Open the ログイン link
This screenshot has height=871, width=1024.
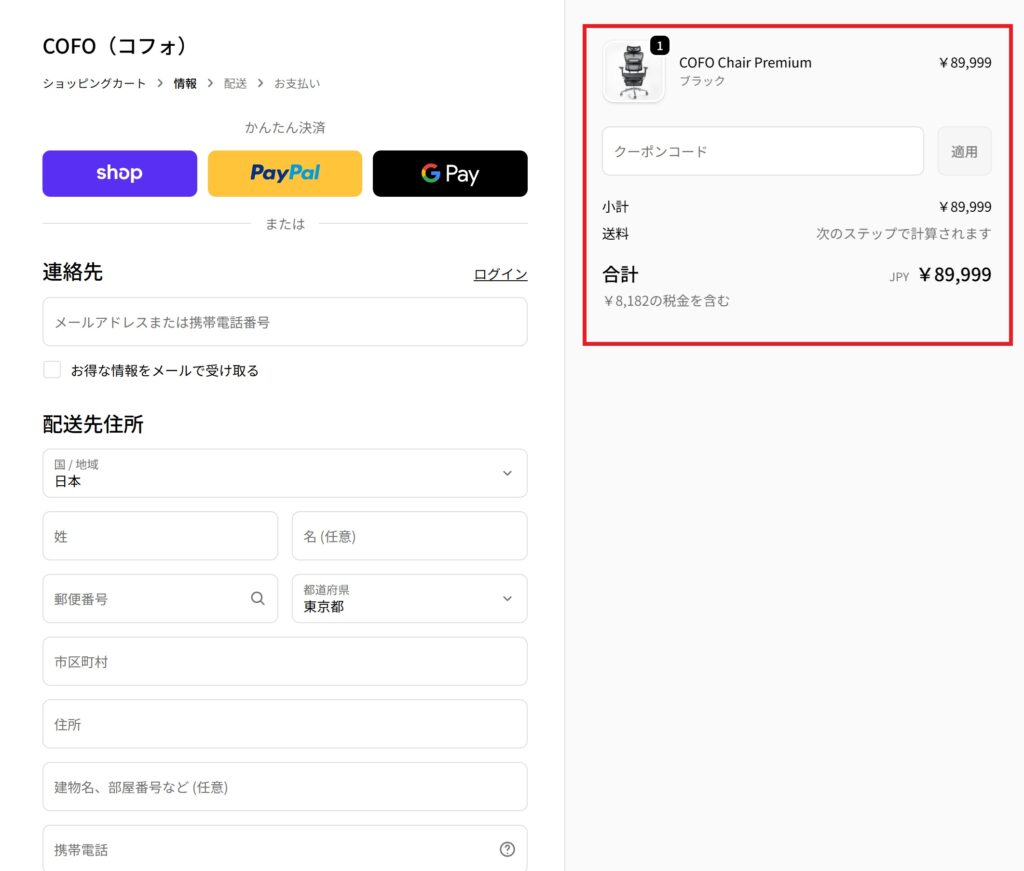tap(500, 273)
